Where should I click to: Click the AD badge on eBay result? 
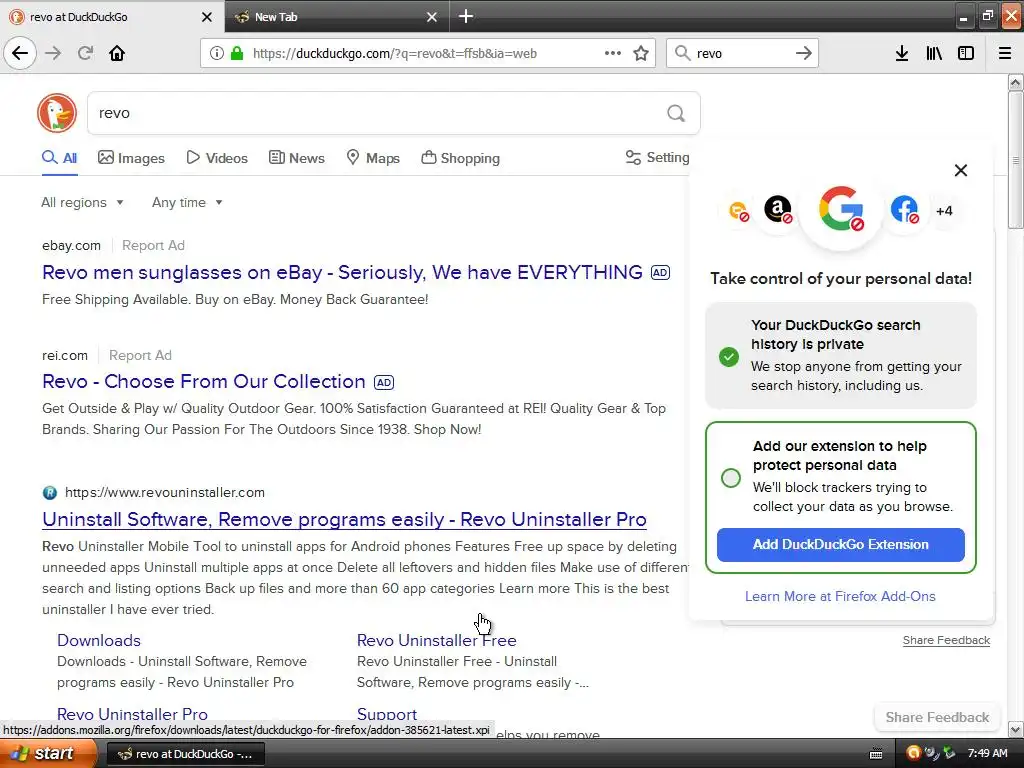coord(660,272)
